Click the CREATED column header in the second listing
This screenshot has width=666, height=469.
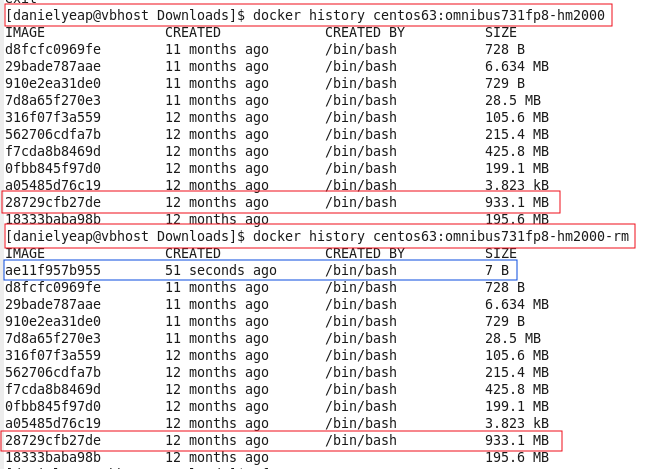[x=193, y=253]
